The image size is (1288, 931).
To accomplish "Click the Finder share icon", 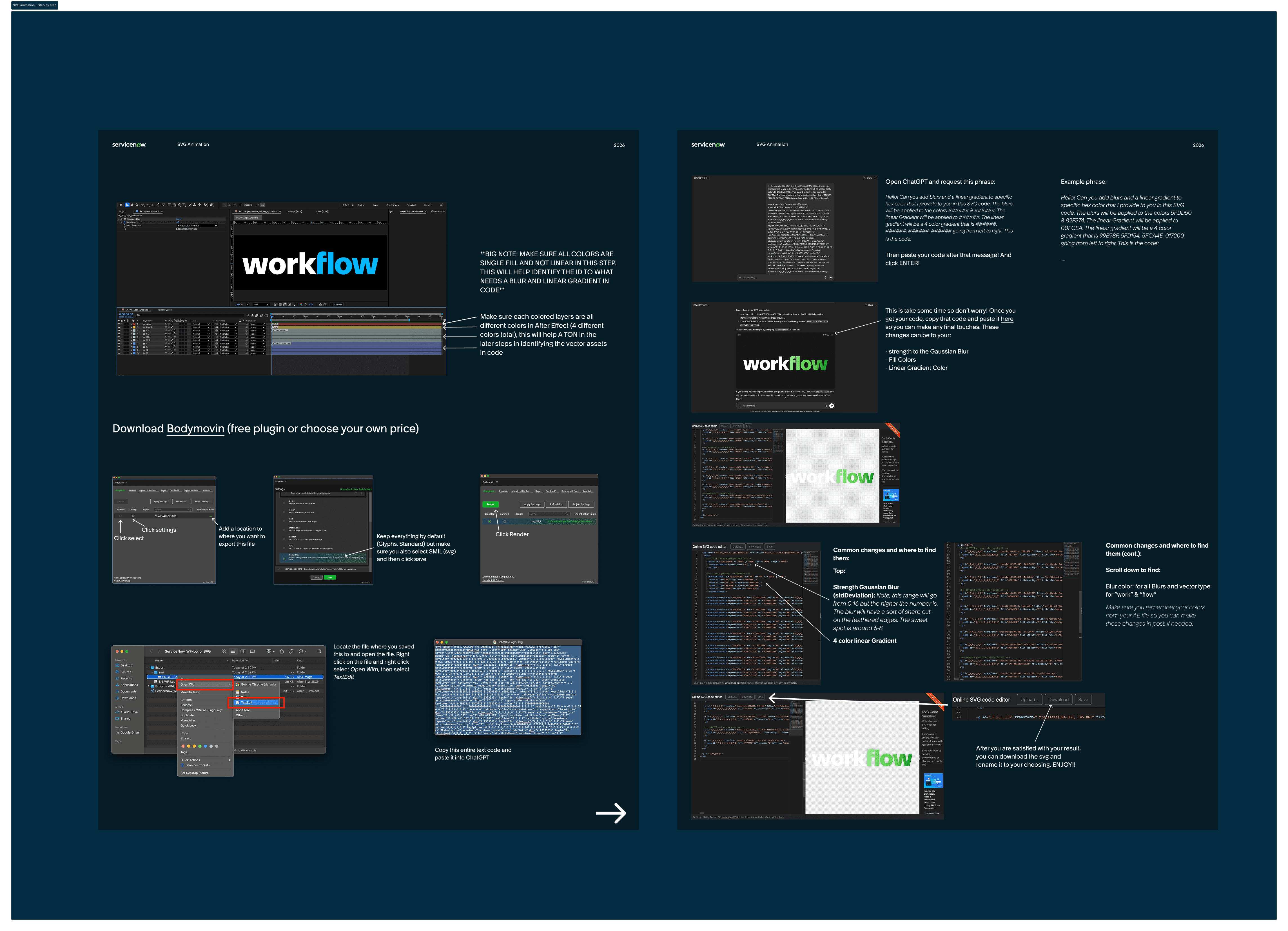I will tap(282, 652).
